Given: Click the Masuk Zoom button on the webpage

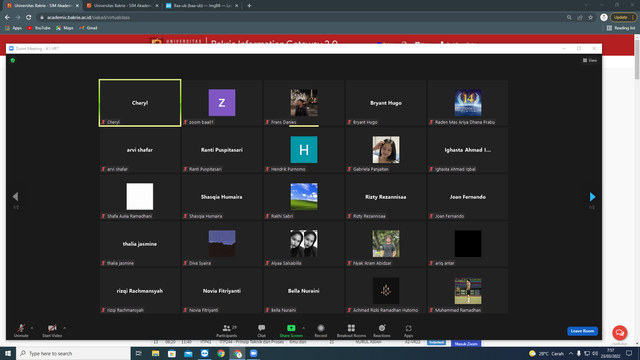Looking at the screenshot, I should (466, 344).
